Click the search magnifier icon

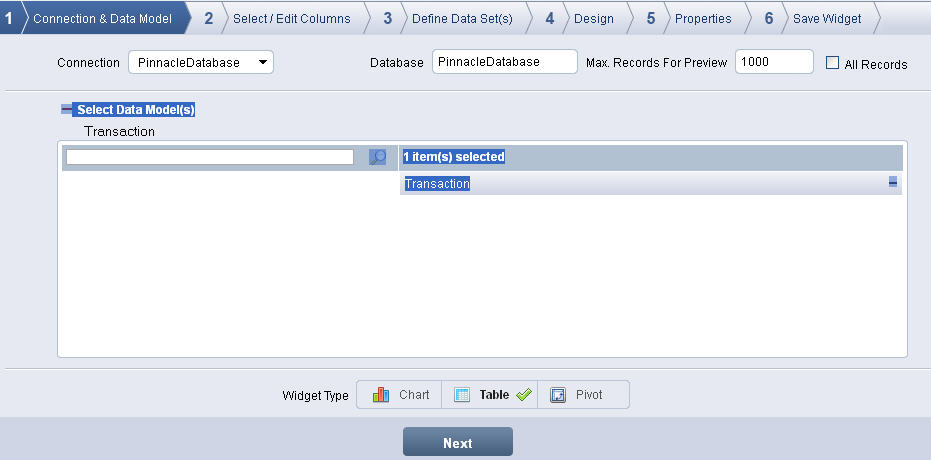point(377,157)
